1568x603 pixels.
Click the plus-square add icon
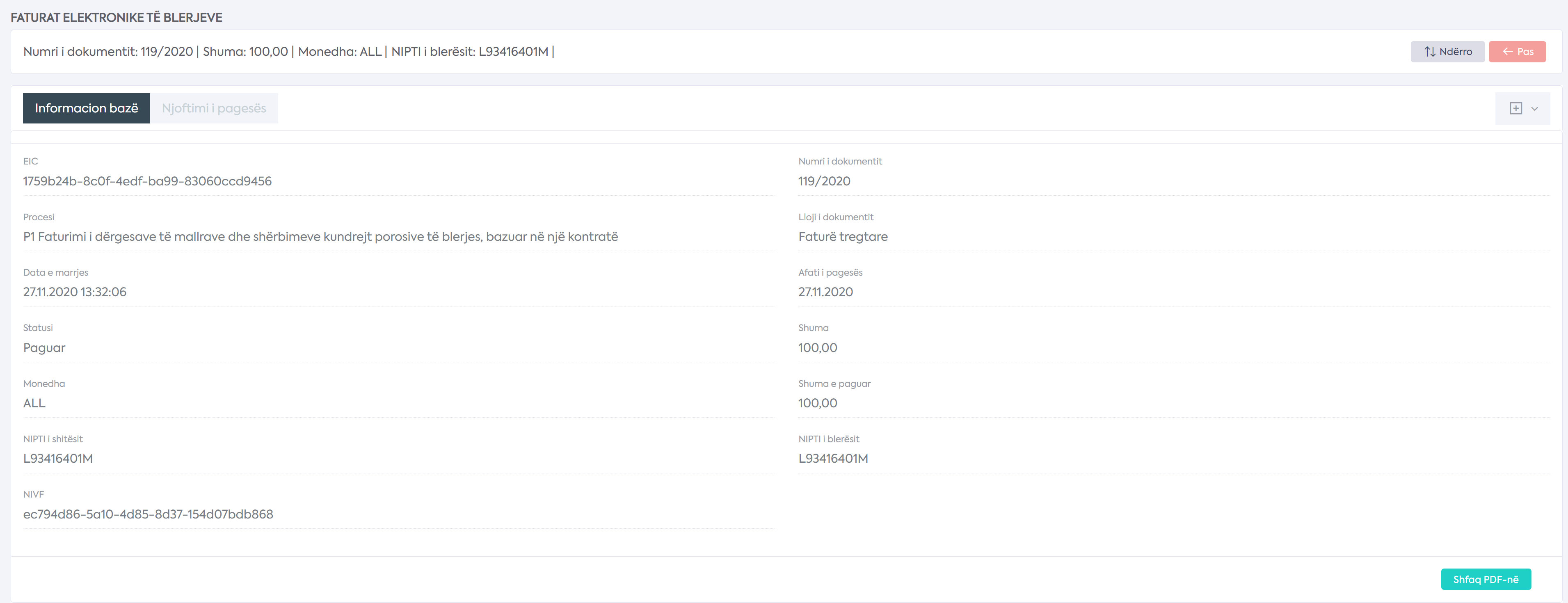tap(1515, 108)
